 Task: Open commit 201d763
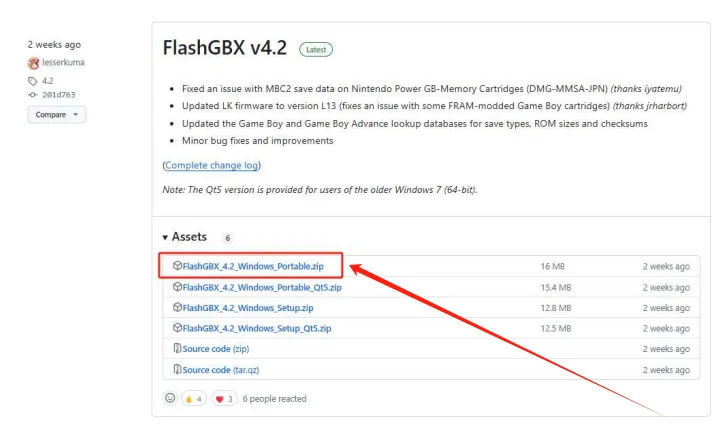click(57, 94)
